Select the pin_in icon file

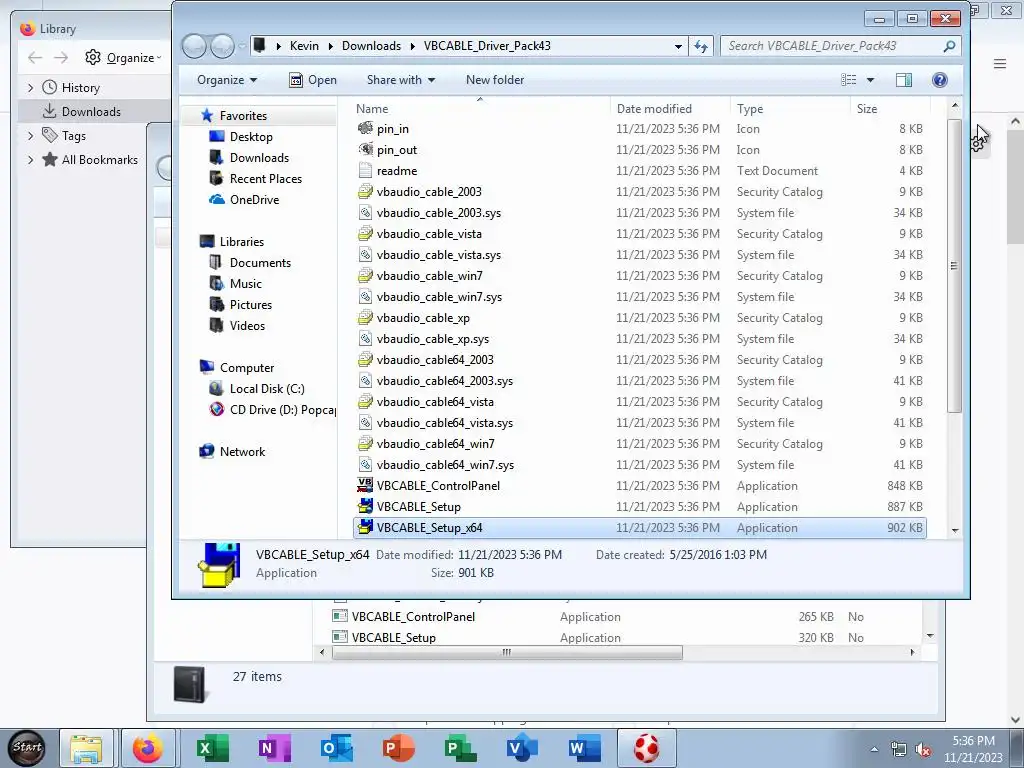640,129
